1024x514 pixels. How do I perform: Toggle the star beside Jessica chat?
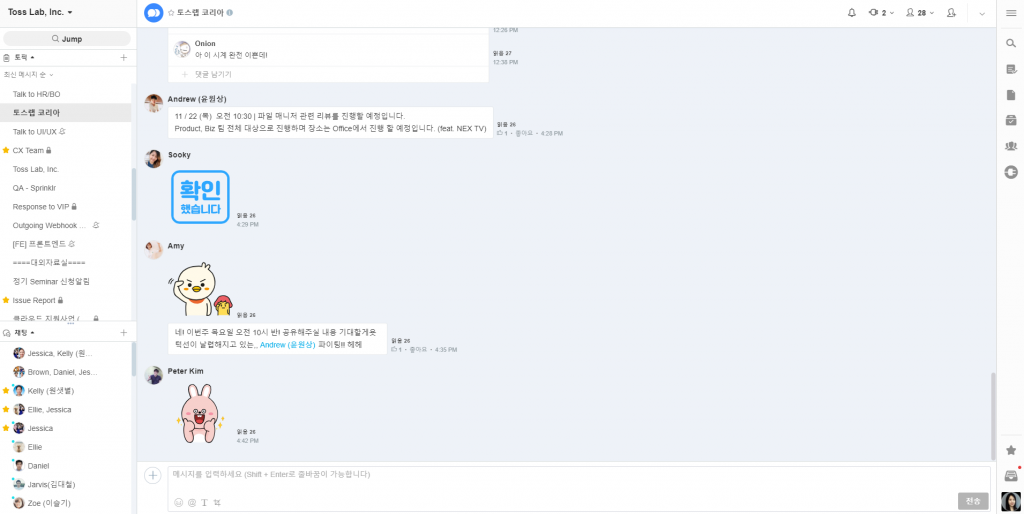[6, 428]
